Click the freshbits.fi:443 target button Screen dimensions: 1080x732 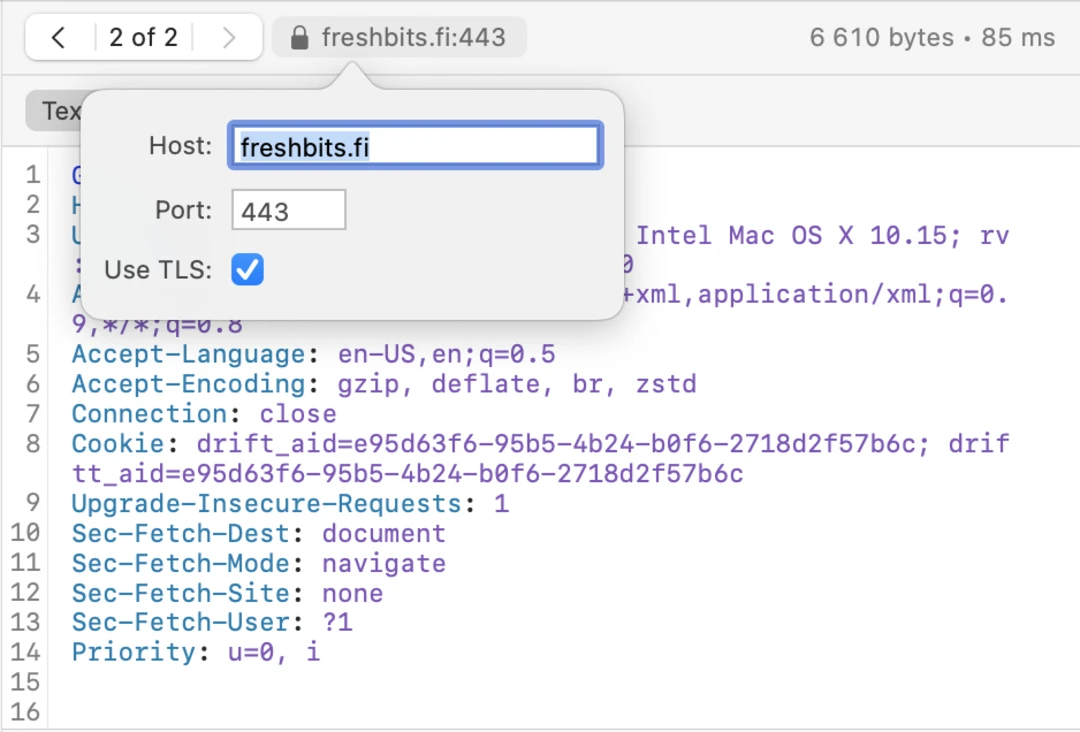point(412,38)
